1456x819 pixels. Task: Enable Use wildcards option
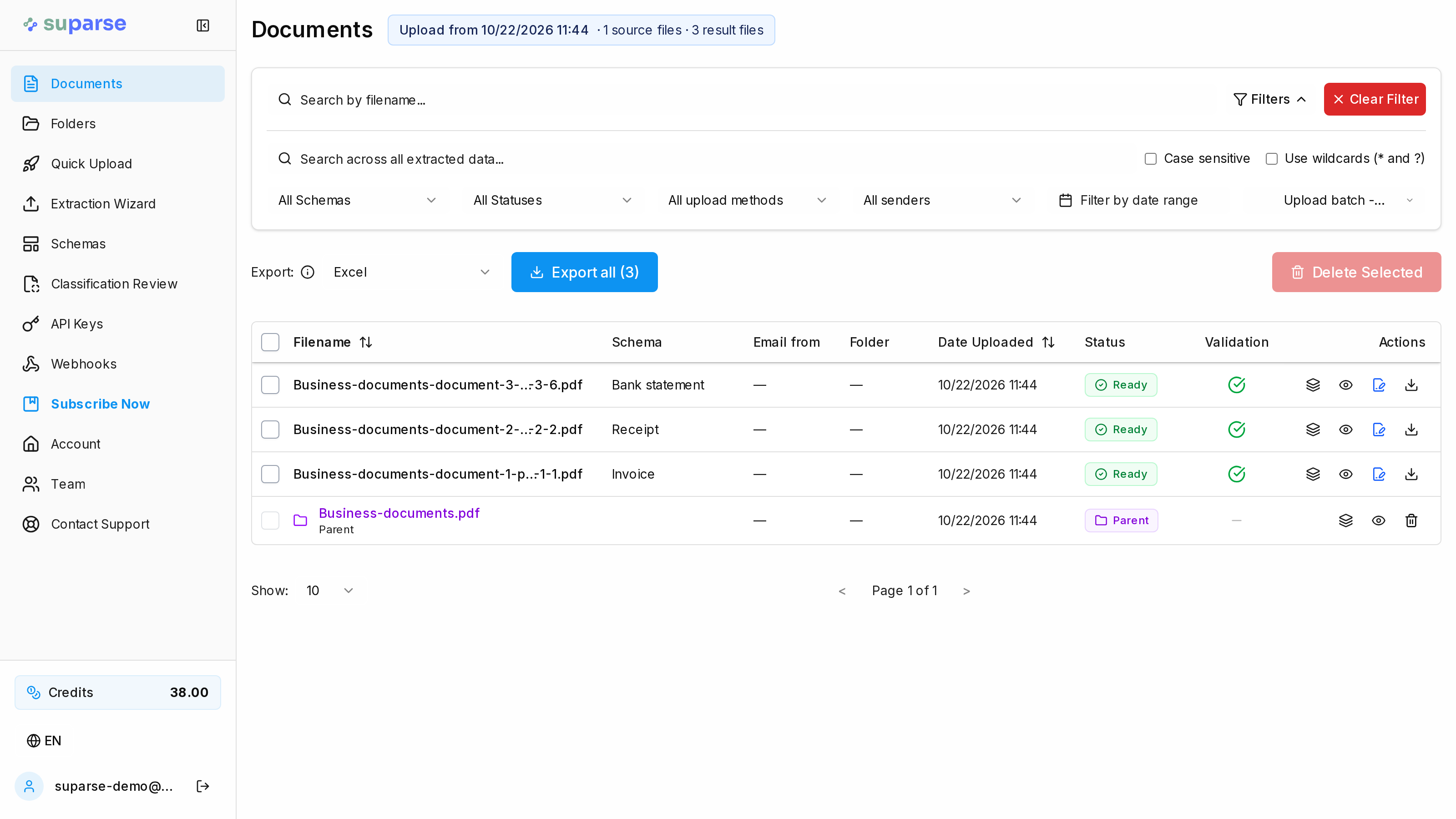[x=1272, y=159]
